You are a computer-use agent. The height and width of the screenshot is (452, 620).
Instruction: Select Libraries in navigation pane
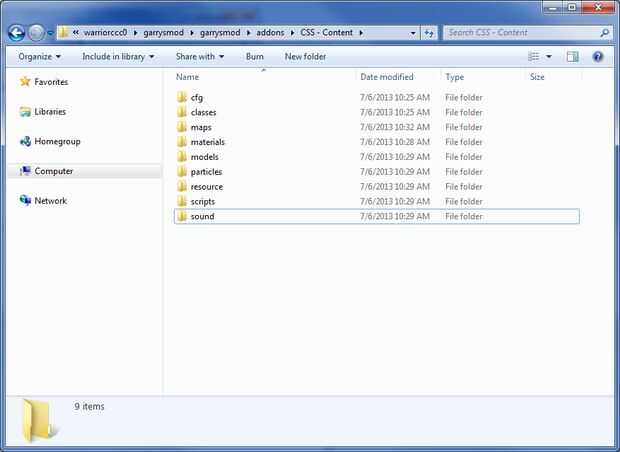50,112
